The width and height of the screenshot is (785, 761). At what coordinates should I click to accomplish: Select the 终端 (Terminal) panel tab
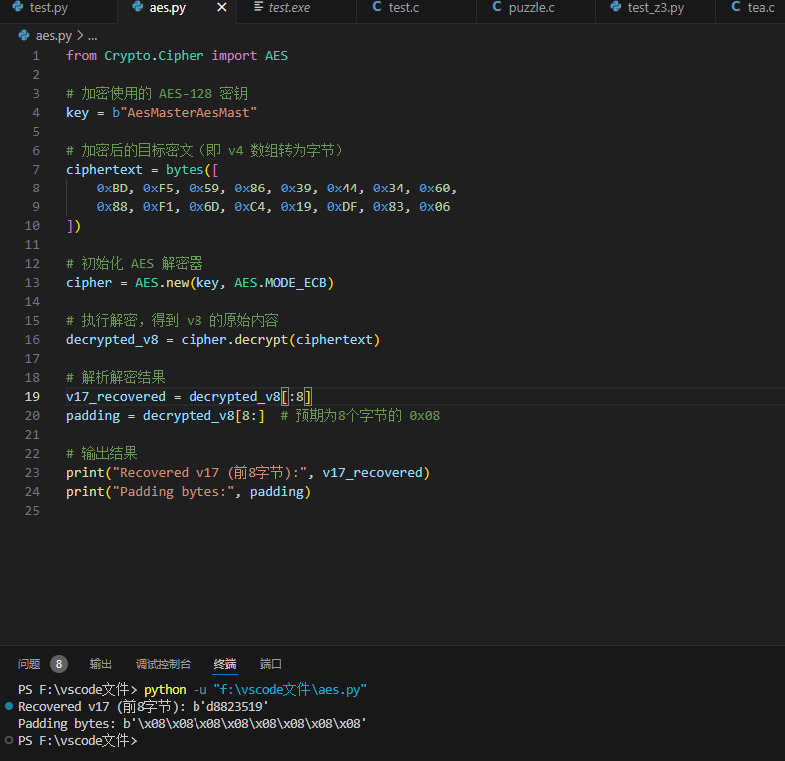click(x=225, y=664)
